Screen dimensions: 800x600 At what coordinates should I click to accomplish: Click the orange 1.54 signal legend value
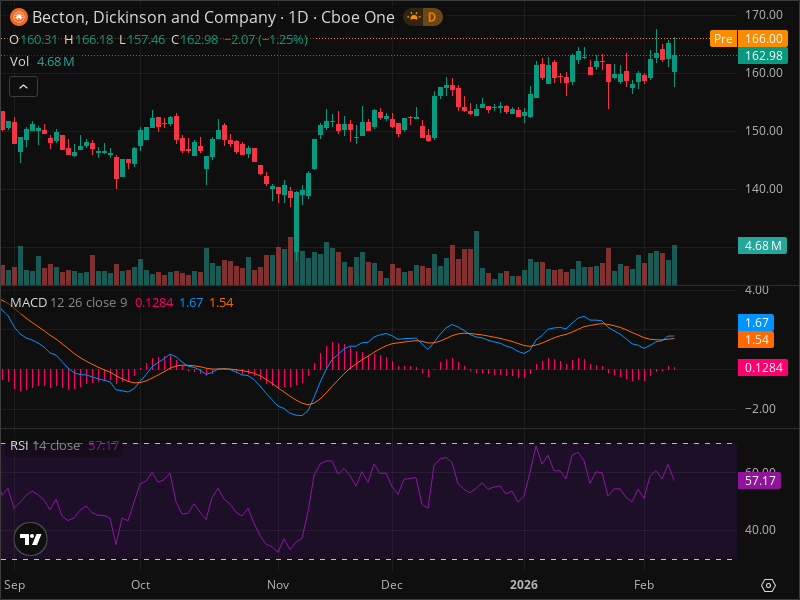[x=221, y=303]
